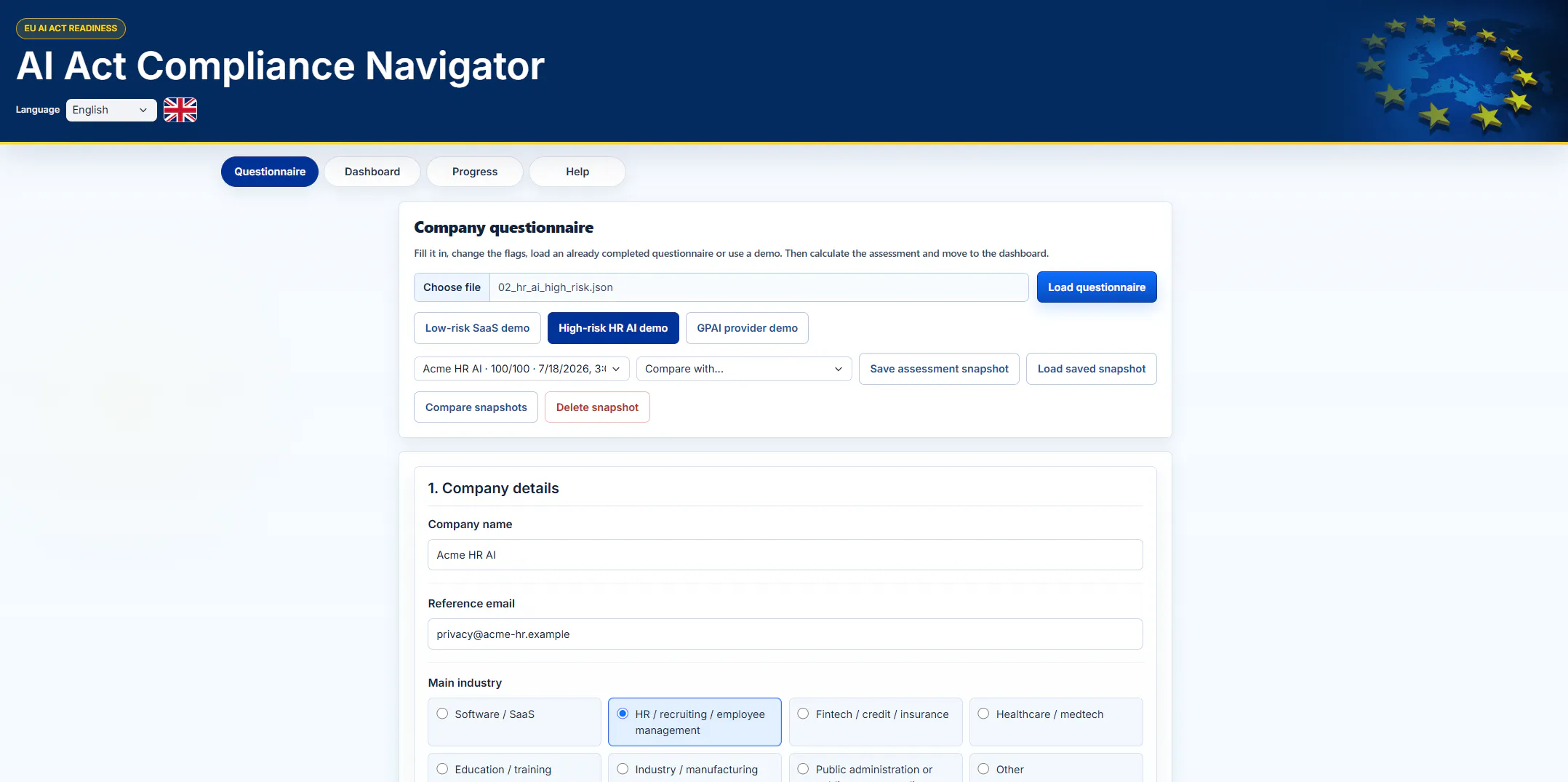Screen dimensions: 1568x782
Task: Open the Language dropdown showing English
Action: coord(111,110)
